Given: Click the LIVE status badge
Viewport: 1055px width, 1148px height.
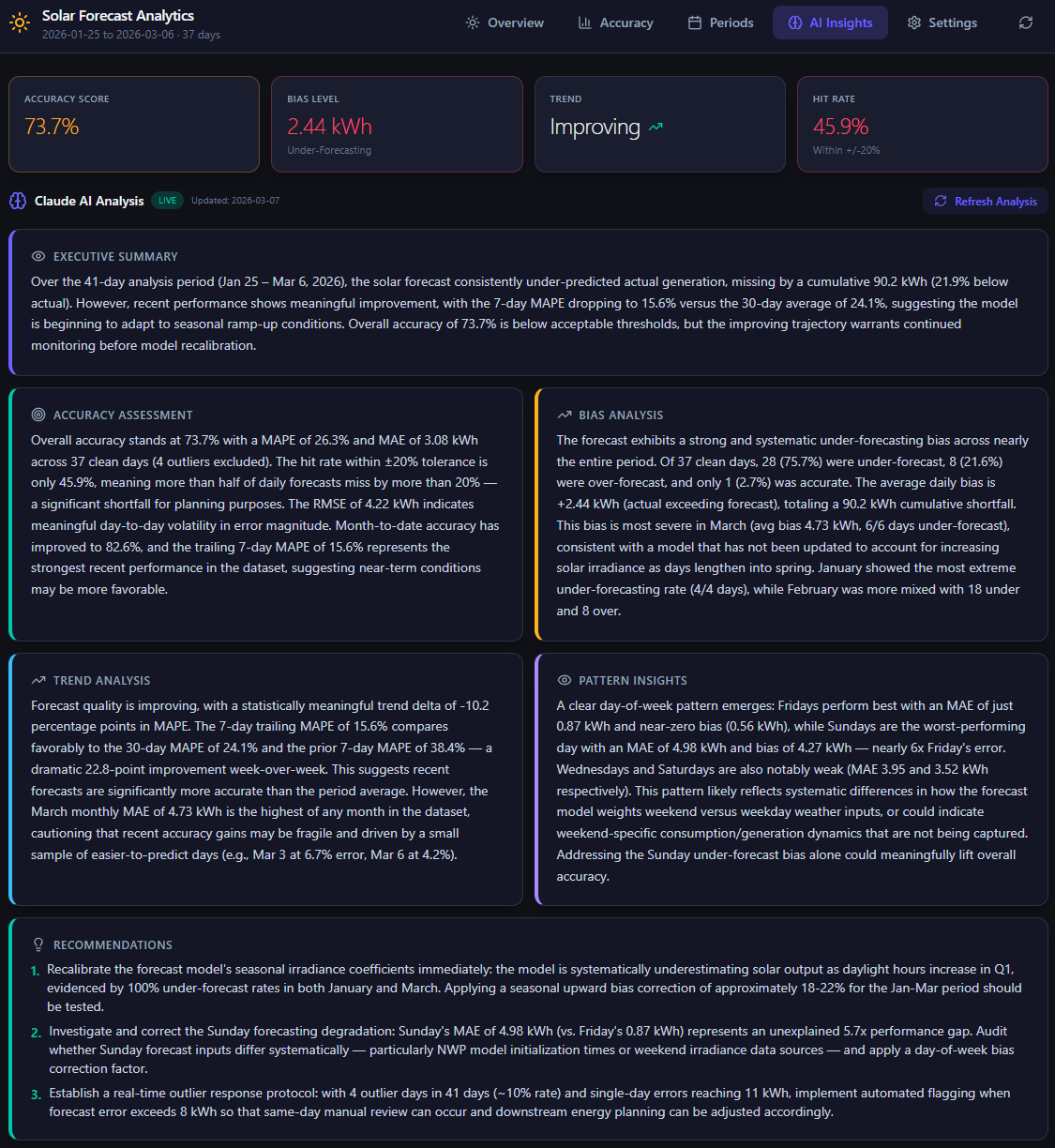Looking at the screenshot, I should pos(167,201).
